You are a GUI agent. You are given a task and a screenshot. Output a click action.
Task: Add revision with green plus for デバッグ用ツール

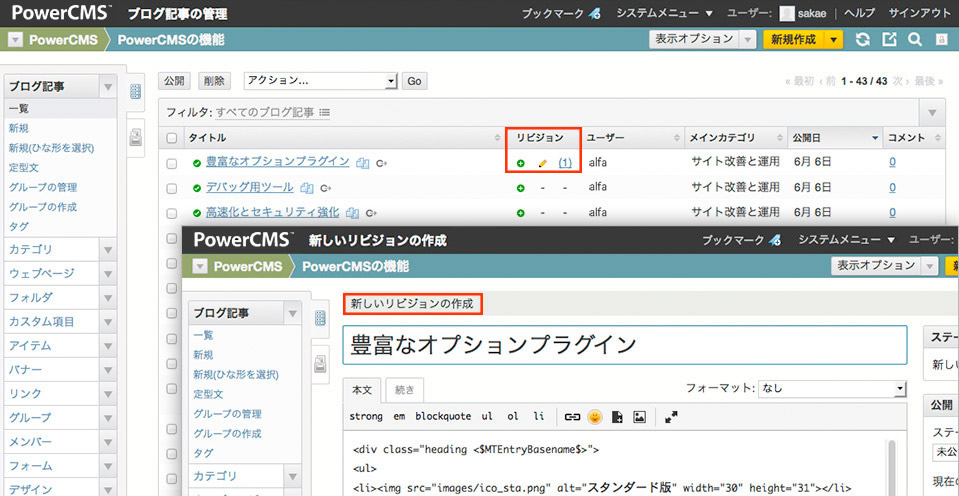click(x=520, y=188)
